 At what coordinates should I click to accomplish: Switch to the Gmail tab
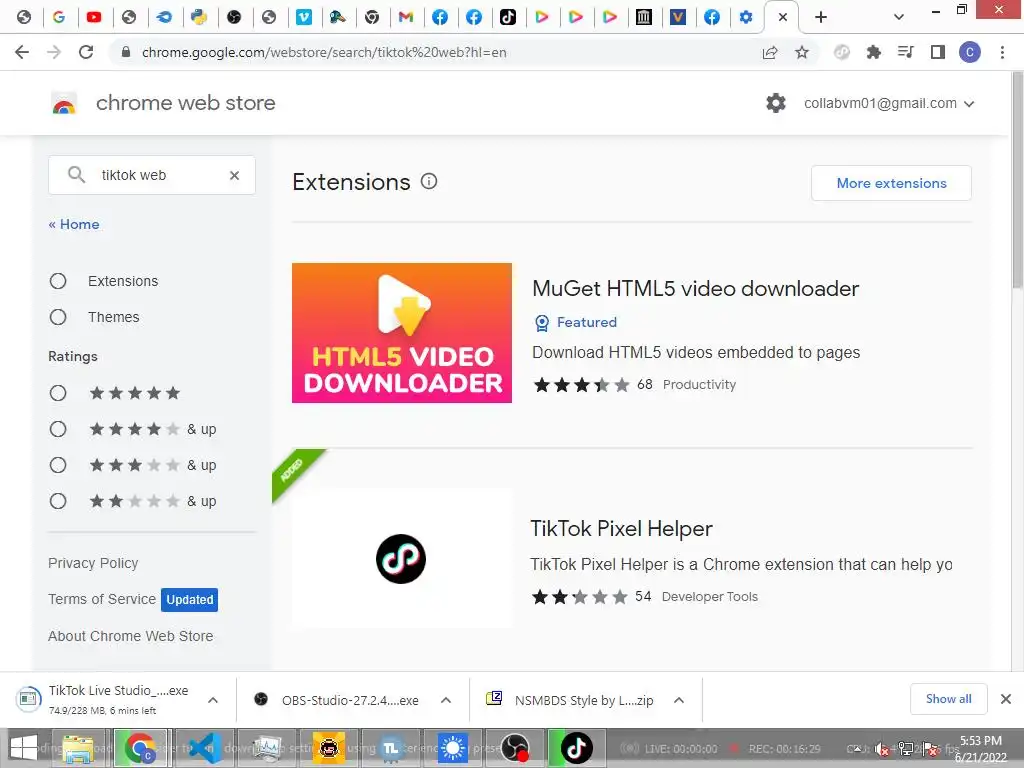point(406,18)
